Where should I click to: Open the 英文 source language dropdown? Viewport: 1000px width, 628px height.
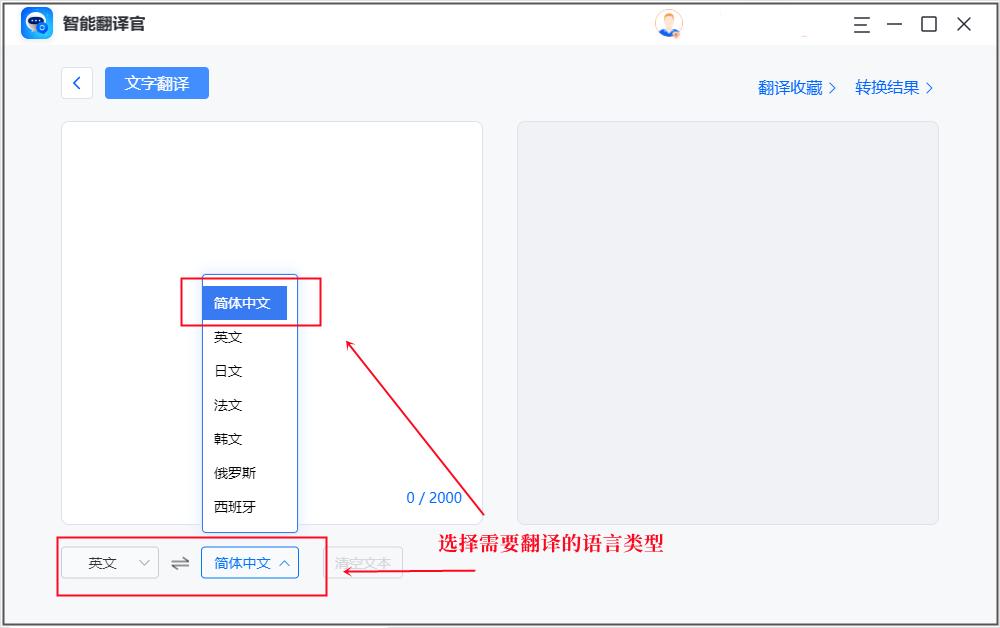click(x=109, y=562)
